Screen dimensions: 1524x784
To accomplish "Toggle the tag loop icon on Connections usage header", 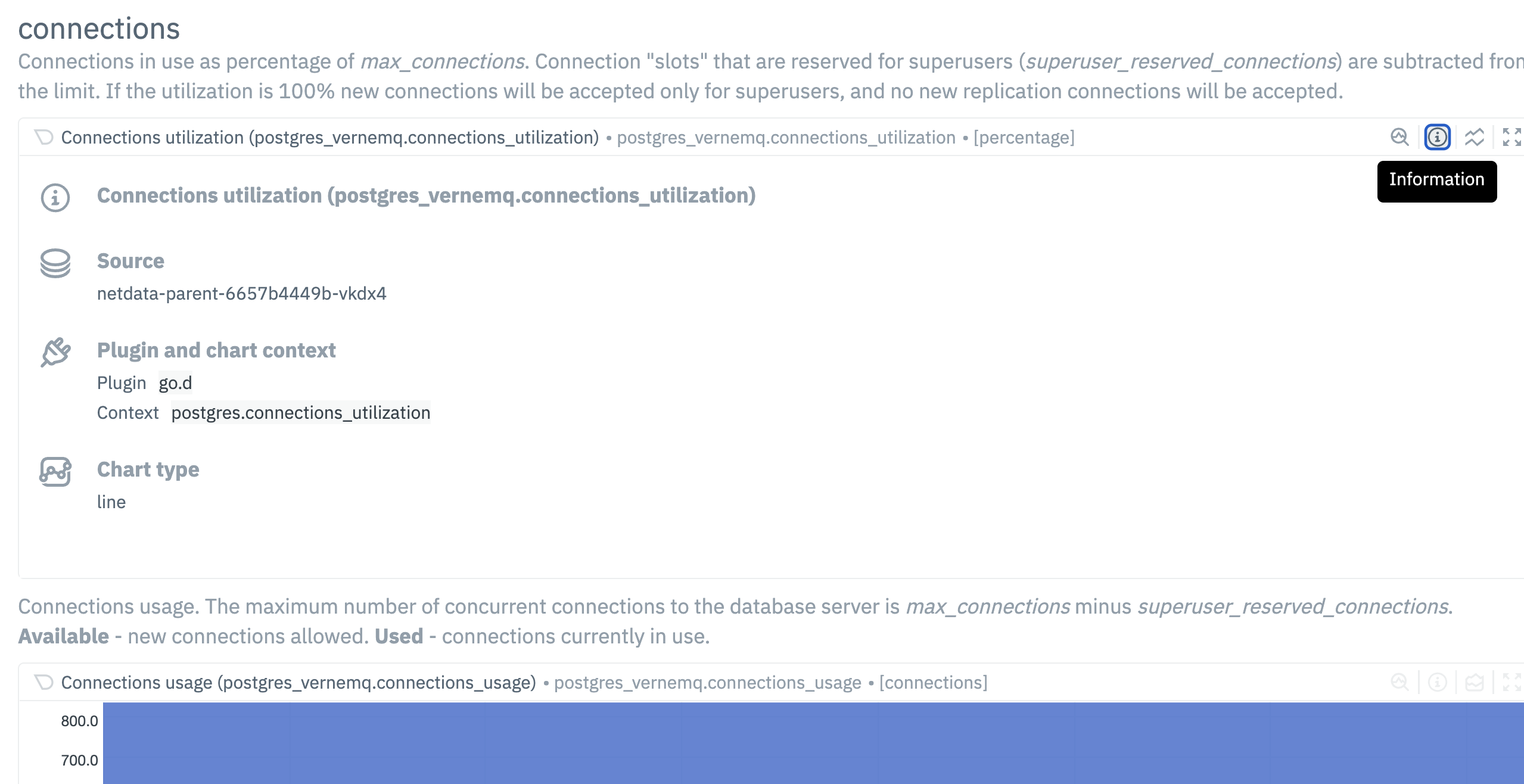I will (43, 682).
